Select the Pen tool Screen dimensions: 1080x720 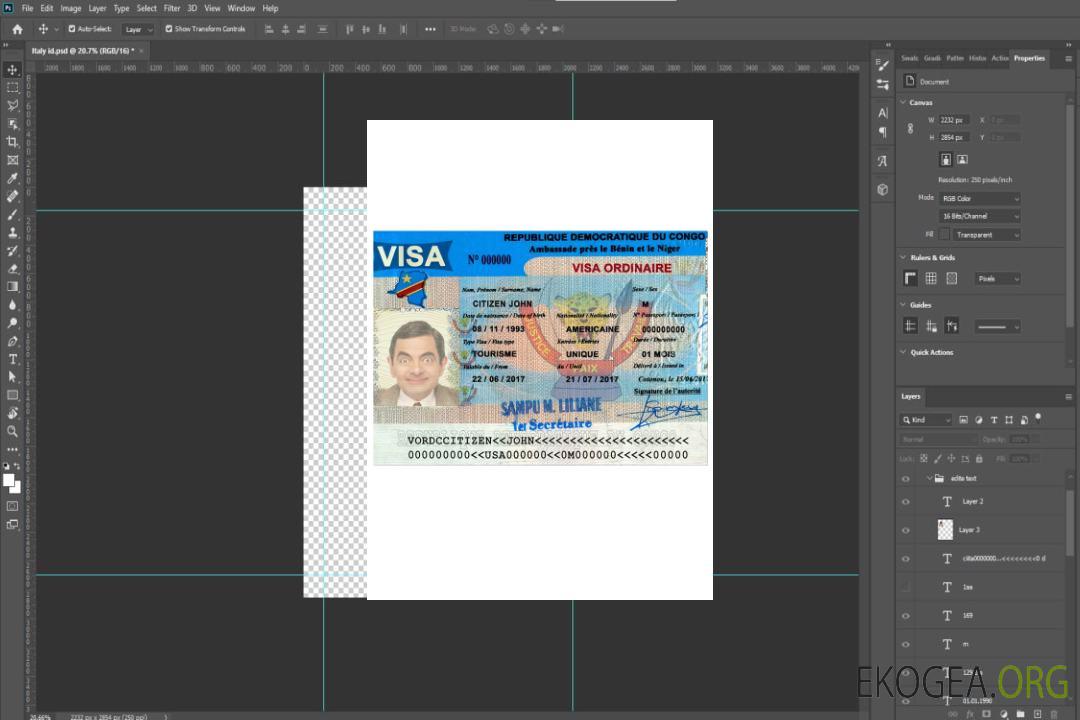pos(12,341)
